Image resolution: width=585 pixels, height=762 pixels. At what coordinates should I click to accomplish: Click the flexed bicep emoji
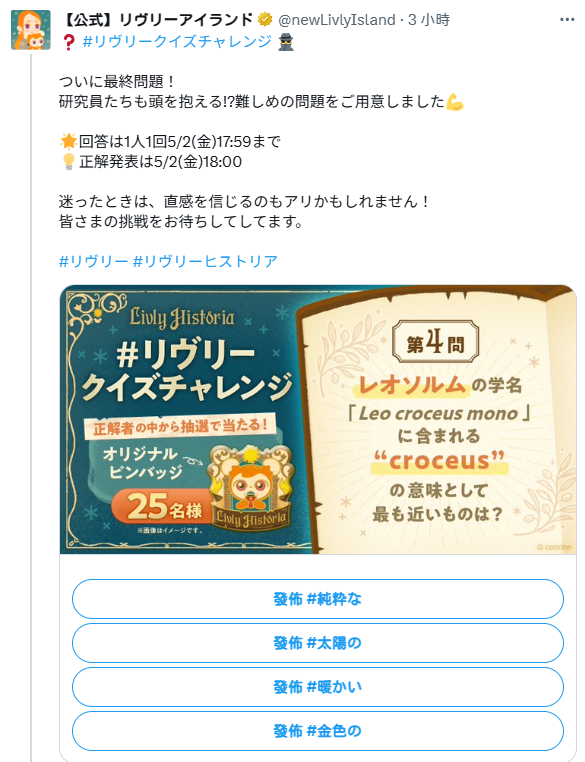(455, 102)
